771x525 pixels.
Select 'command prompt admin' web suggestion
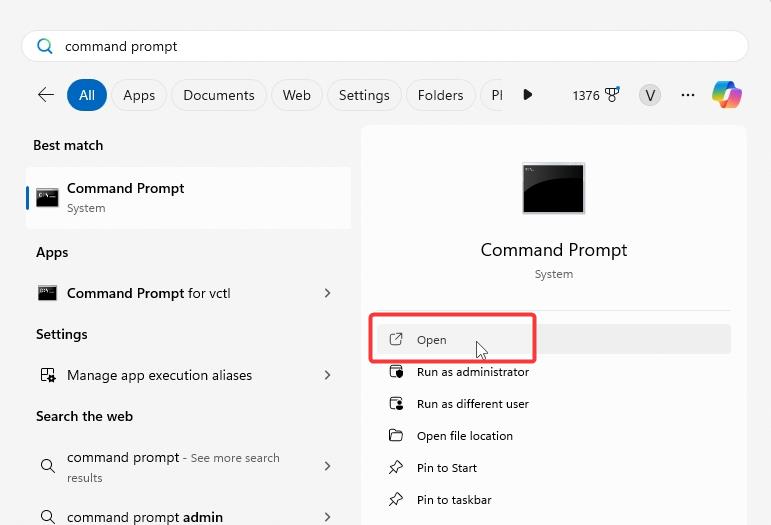click(x=186, y=516)
